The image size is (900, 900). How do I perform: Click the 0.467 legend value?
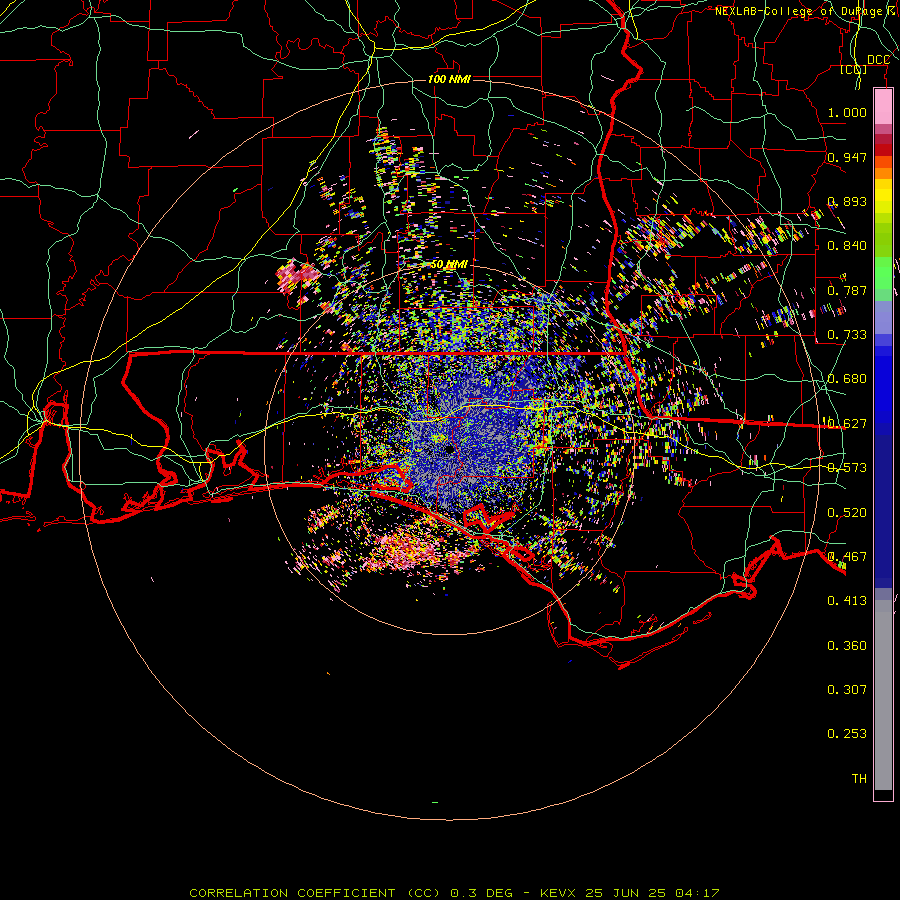(x=847, y=557)
